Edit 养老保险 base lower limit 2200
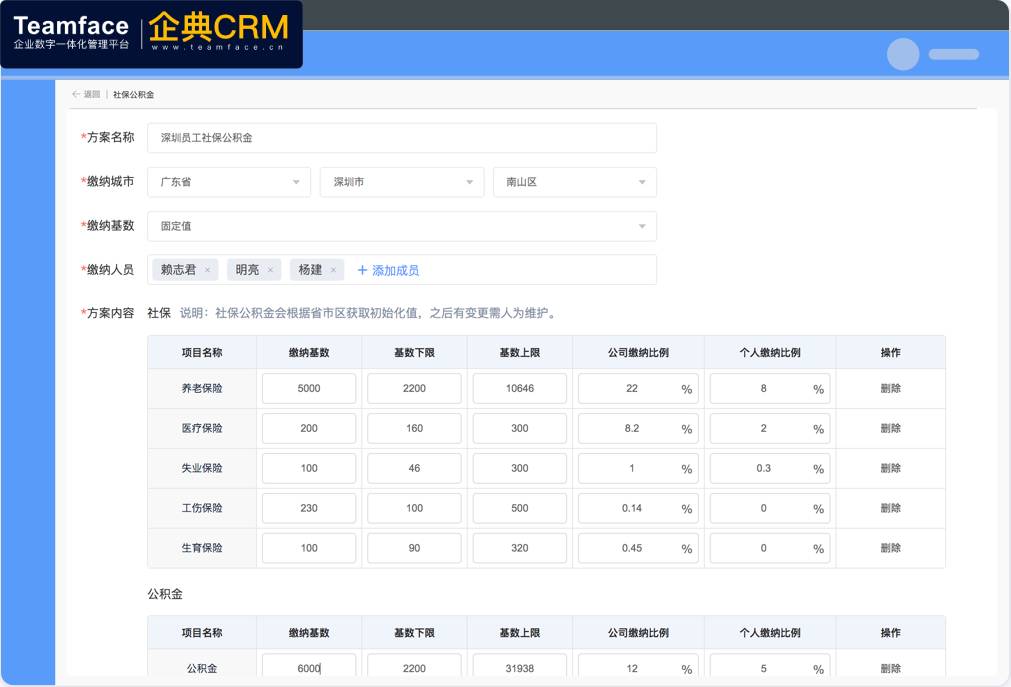Viewport: 1011px width, 687px height. click(x=414, y=388)
